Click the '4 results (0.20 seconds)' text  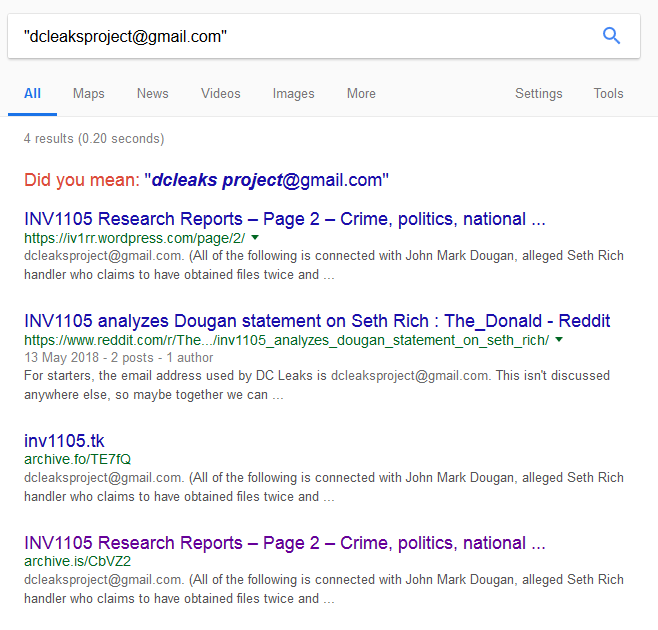94,139
